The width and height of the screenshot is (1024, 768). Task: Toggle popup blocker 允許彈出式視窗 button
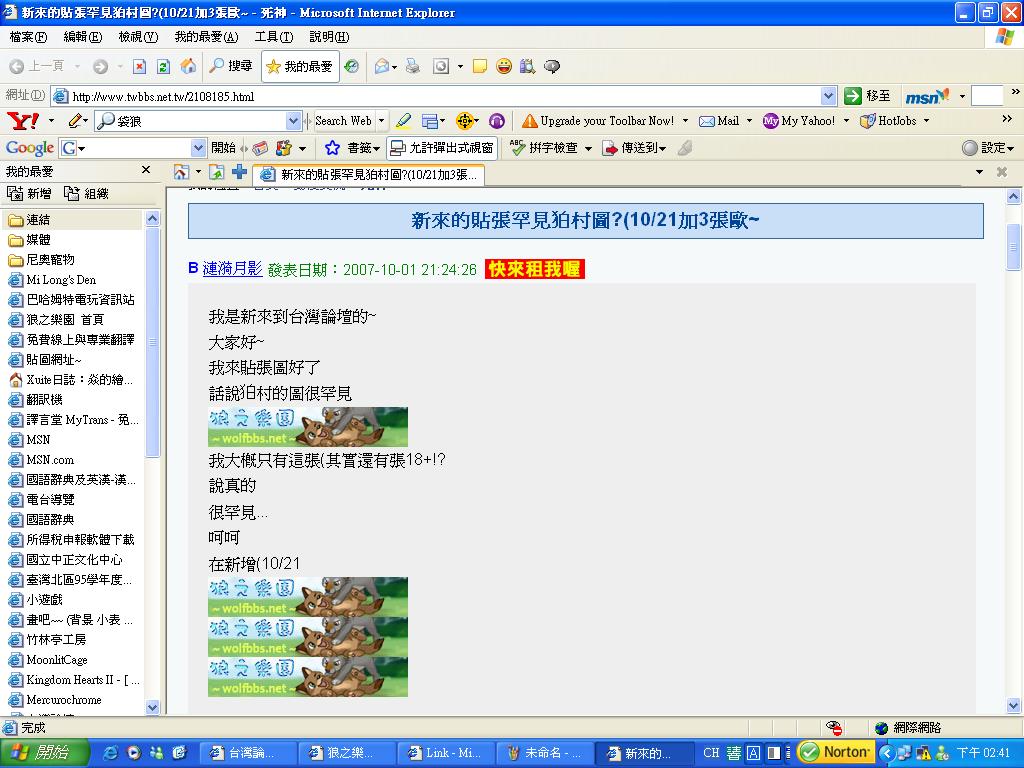click(x=442, y=148)
